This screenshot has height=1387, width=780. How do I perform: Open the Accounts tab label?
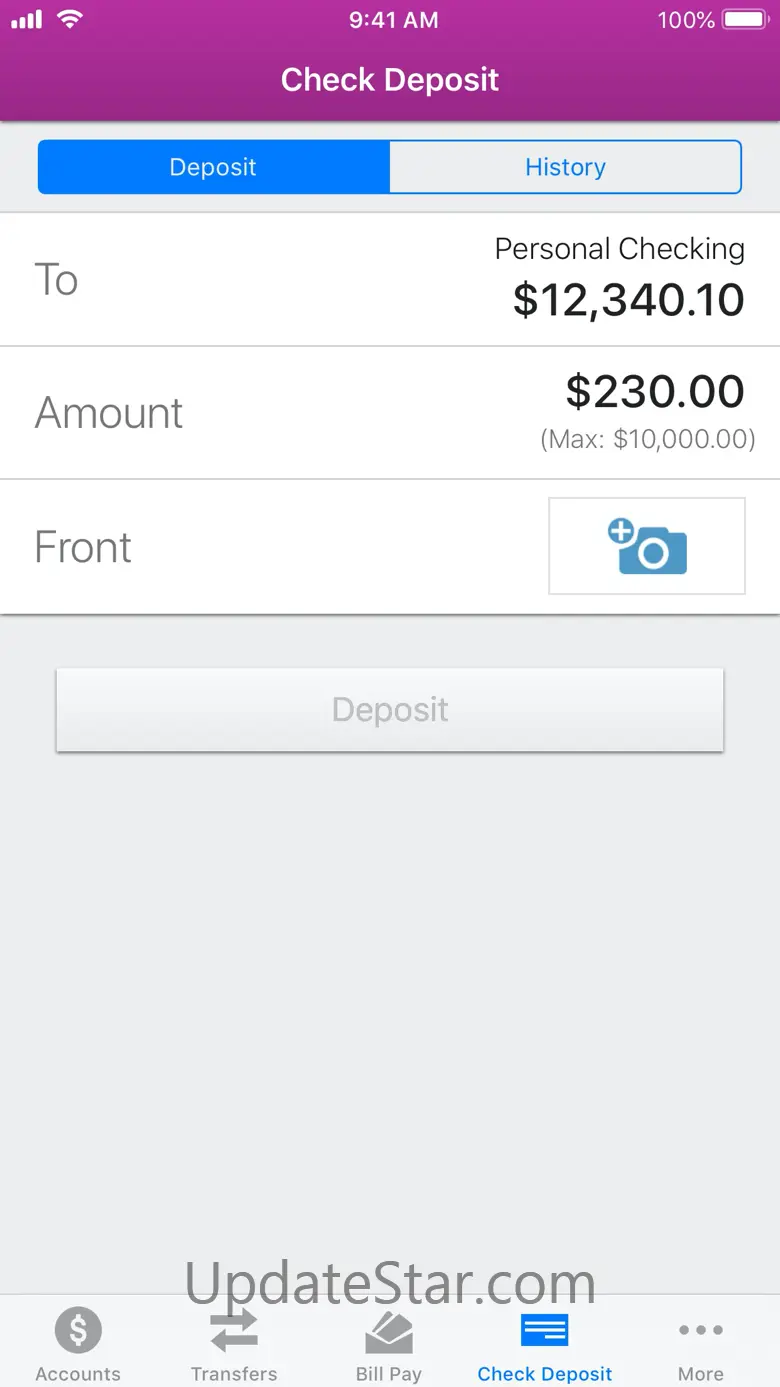[x=78, y=1374]
